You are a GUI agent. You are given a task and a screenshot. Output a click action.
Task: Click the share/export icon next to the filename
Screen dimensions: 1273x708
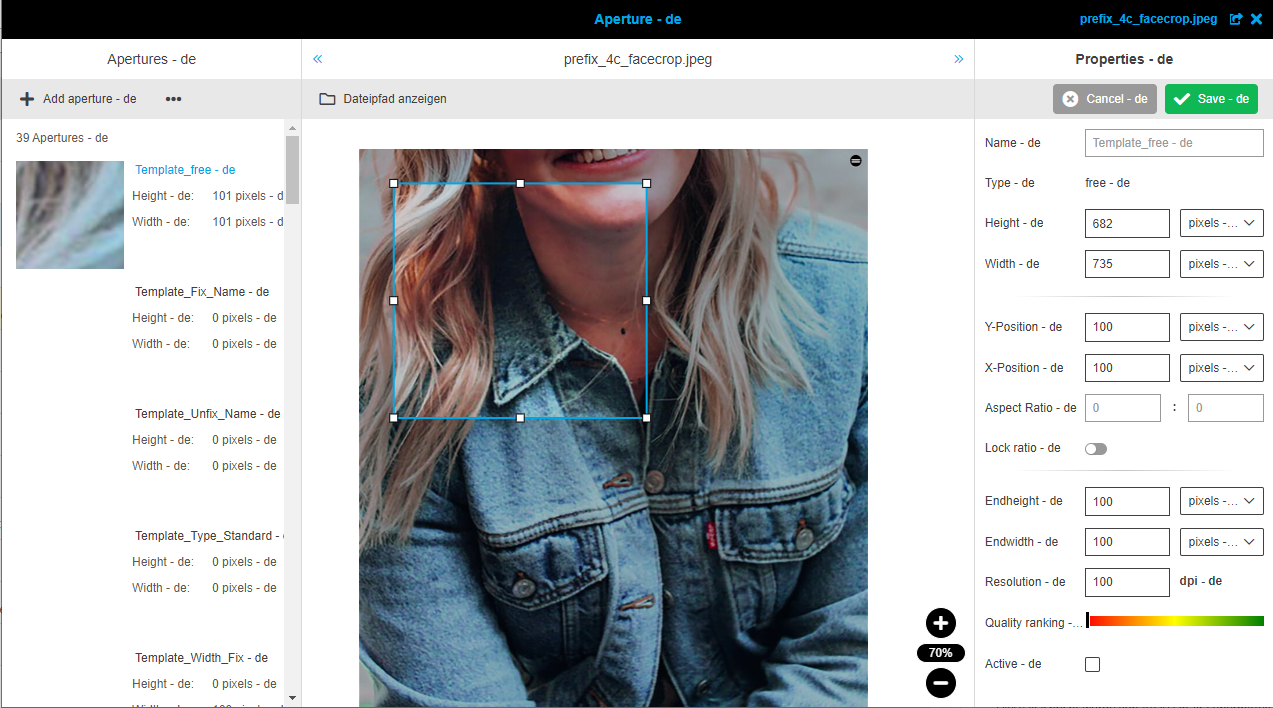[1236, 18]
